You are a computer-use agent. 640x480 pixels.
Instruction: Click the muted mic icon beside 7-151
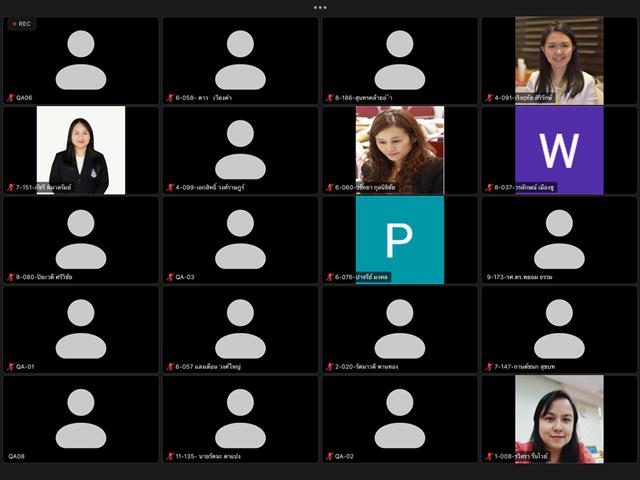(x=11, y=187)
